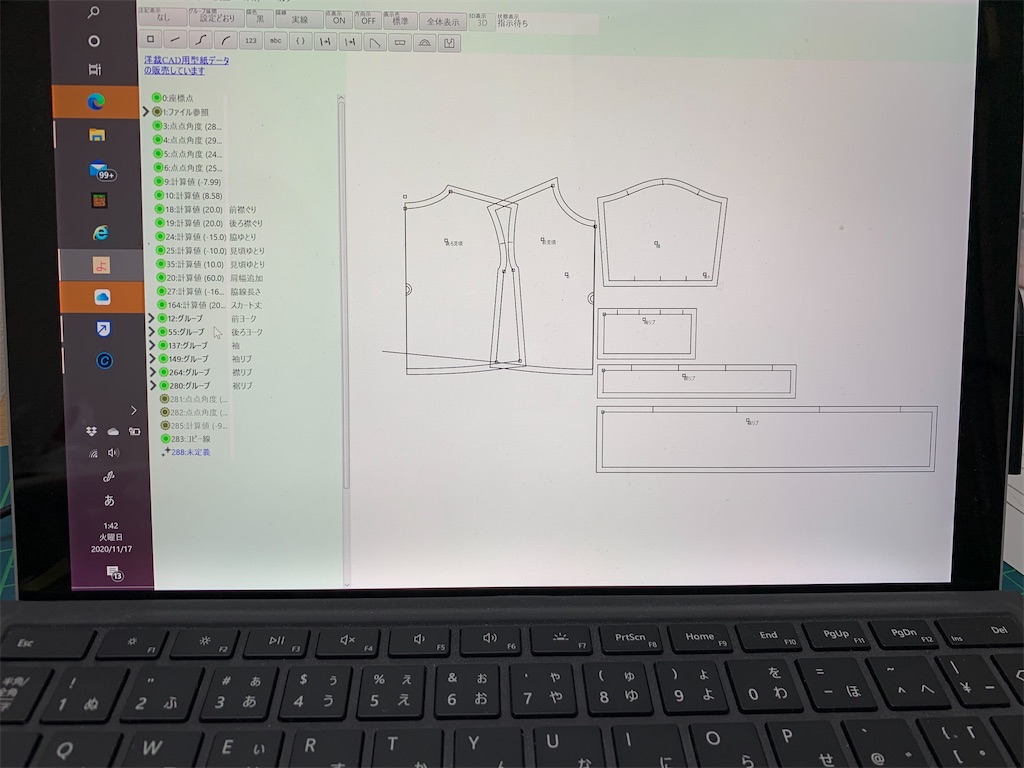1024x768 pixels.
Task: Click the abc text tool
Action: click(276, 40)
